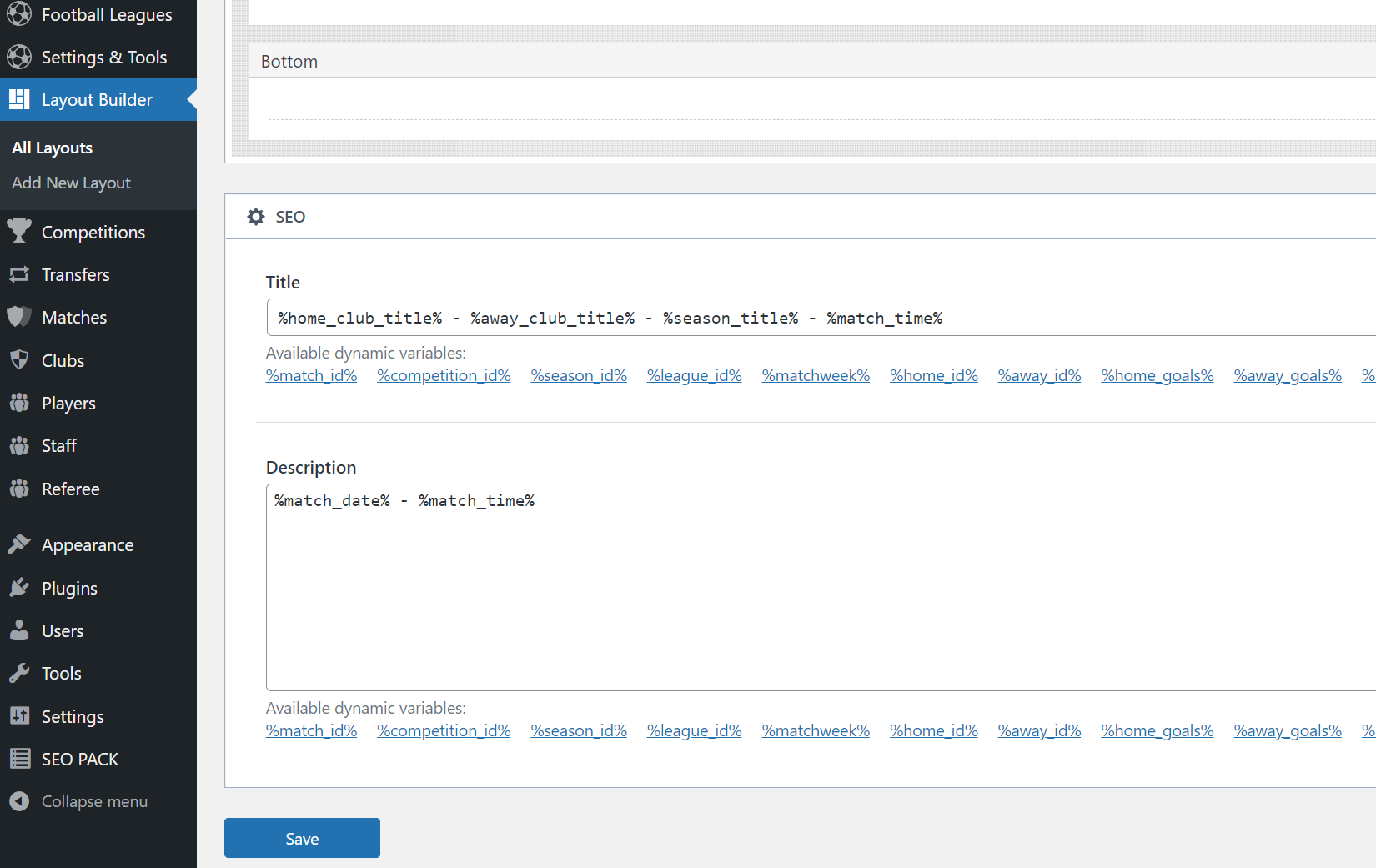The width and height of the screenshot is (1376, 868).
Task: Click the SEO PACK list icon
Action: (19, 759)
